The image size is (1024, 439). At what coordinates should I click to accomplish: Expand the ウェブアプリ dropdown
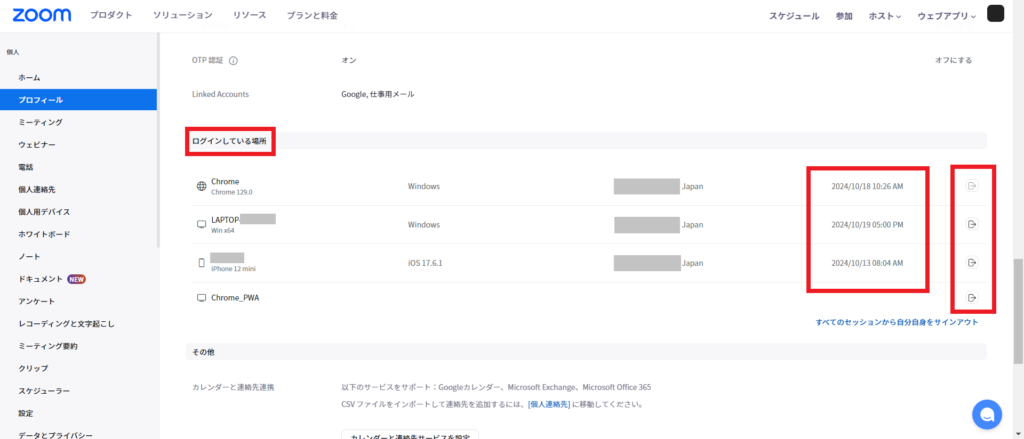pyautogui.click(x=946, y=16)
